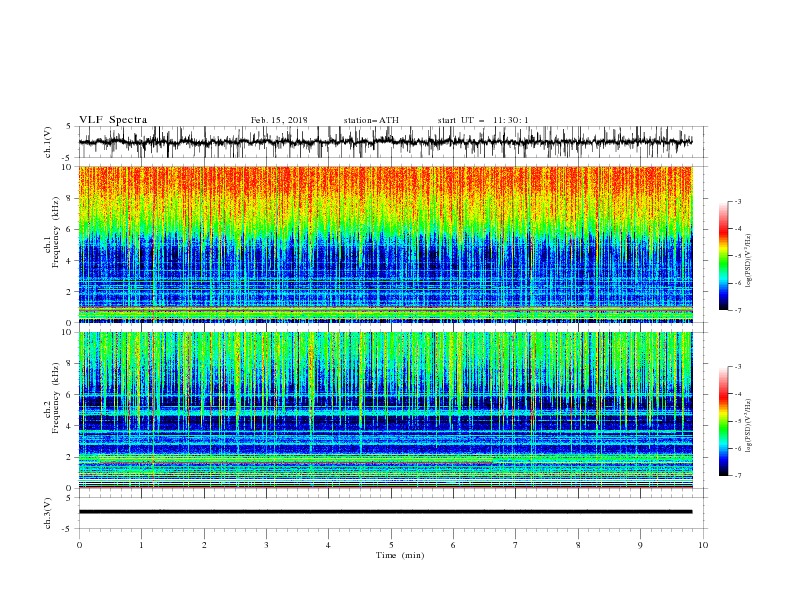Click time axis tick label "0"
The image size is (792, 612).
tap(79, 545)
